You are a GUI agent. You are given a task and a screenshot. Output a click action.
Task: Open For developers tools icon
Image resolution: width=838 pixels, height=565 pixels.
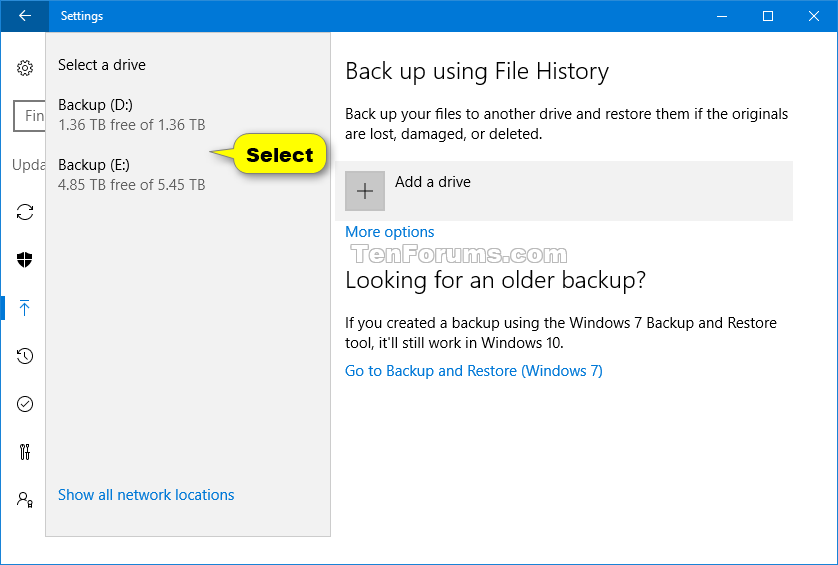25,452
